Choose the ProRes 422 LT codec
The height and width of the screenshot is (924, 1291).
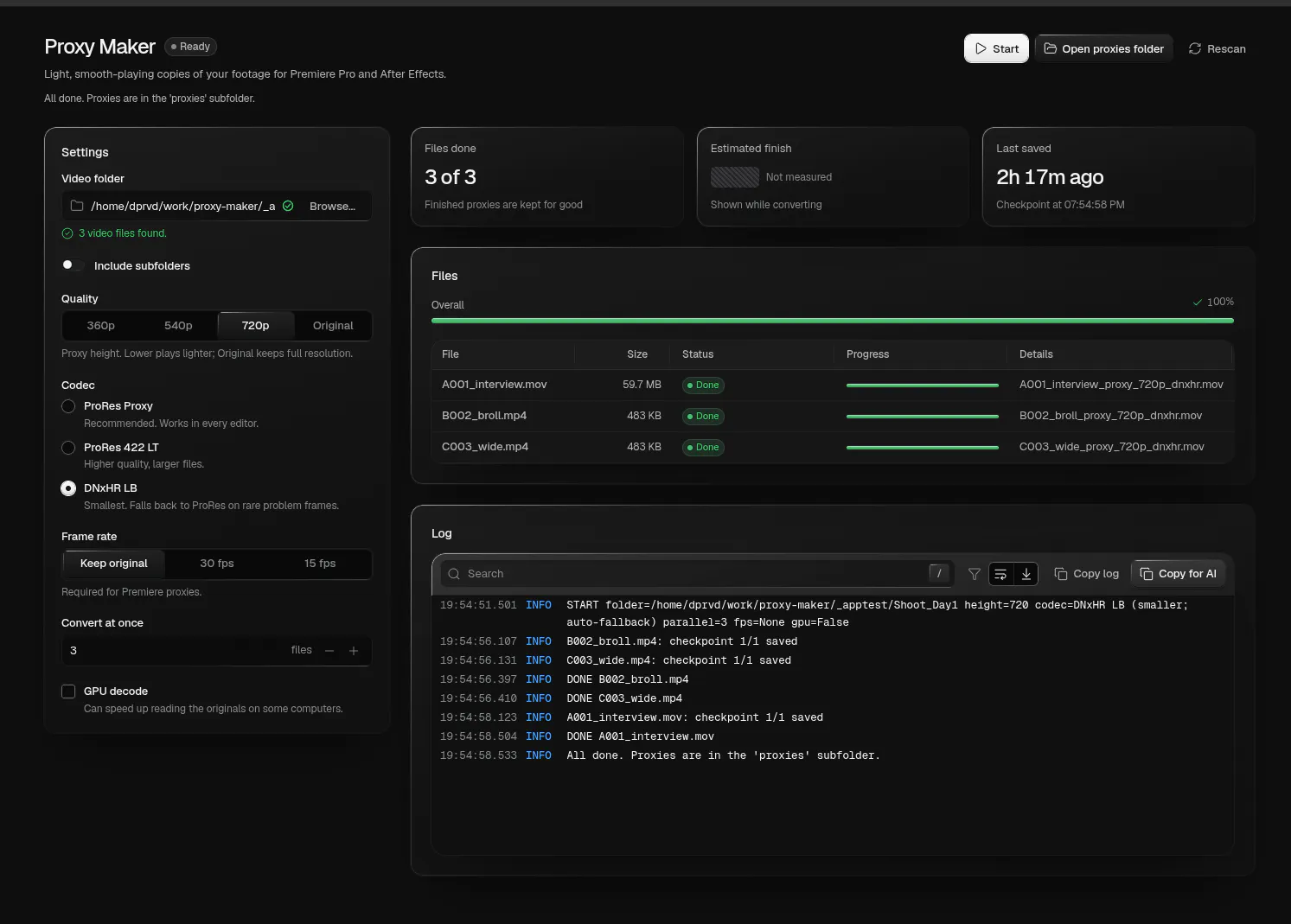pyautogui.click(x=68, y=448)
